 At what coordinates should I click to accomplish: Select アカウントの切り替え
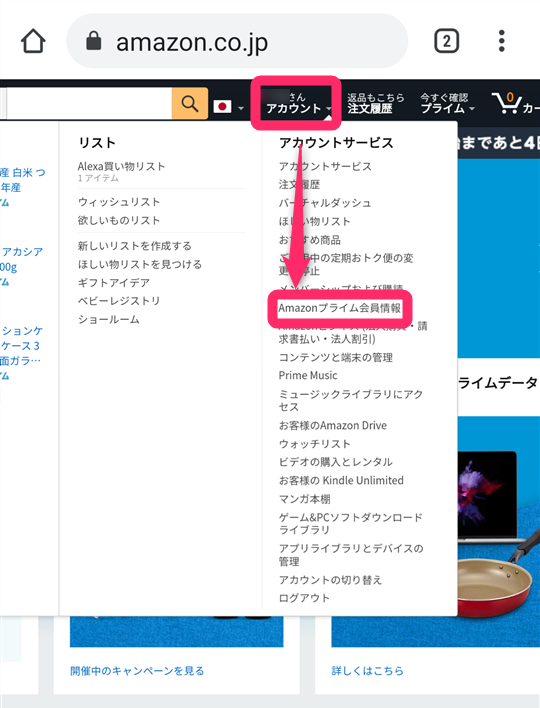coord(330,580)
